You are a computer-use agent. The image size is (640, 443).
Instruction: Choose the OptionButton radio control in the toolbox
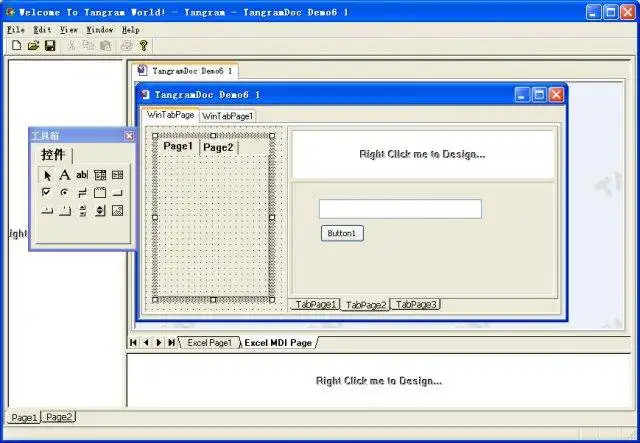(64, 192)
